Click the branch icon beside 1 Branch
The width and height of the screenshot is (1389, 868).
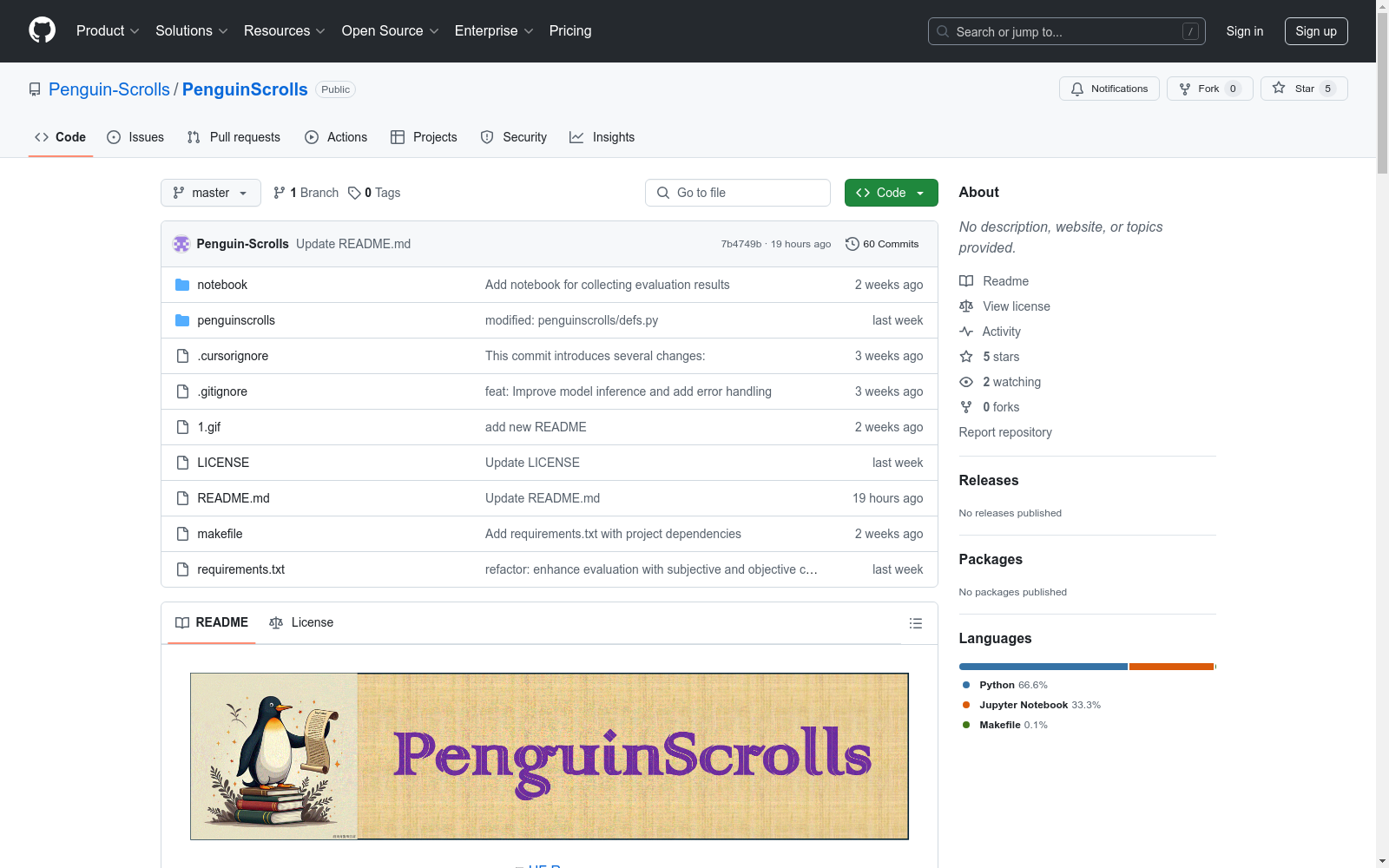tap(280, 193)
